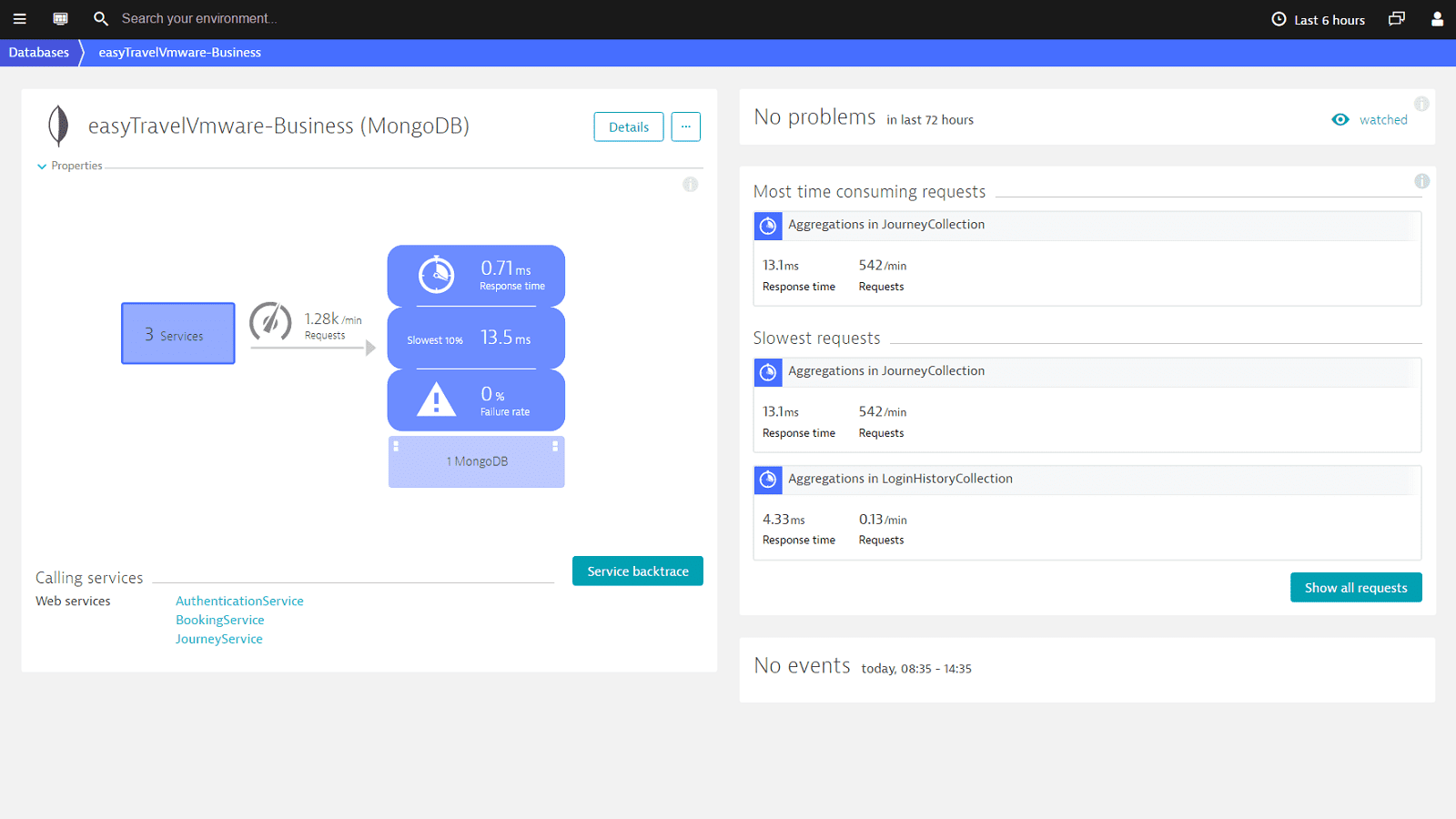
Task: Click the clock icon for timeframe
Action: (x=1279, y=19)
